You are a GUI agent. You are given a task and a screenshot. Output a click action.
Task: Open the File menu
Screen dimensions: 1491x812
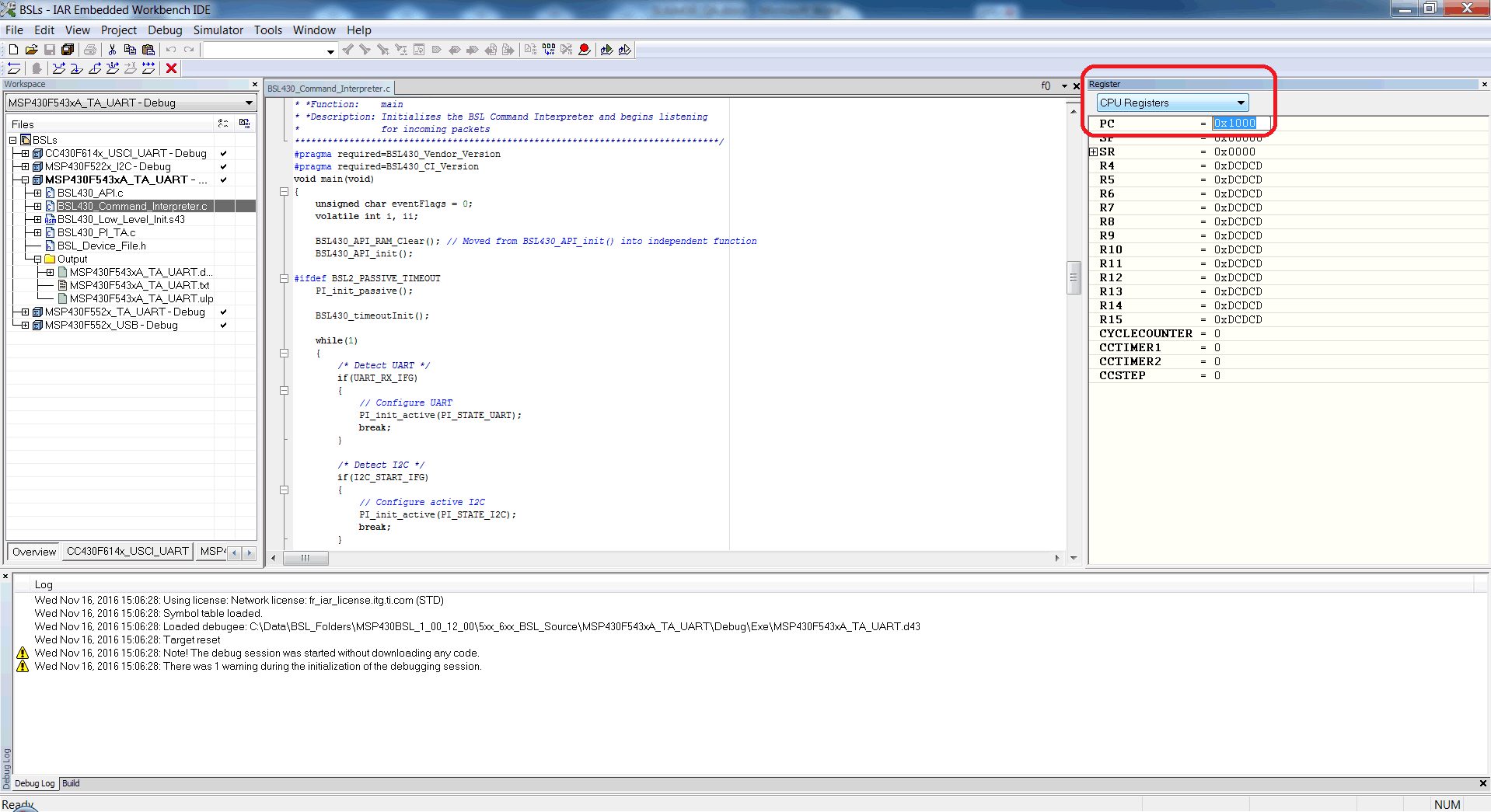(x=14, y=30)
